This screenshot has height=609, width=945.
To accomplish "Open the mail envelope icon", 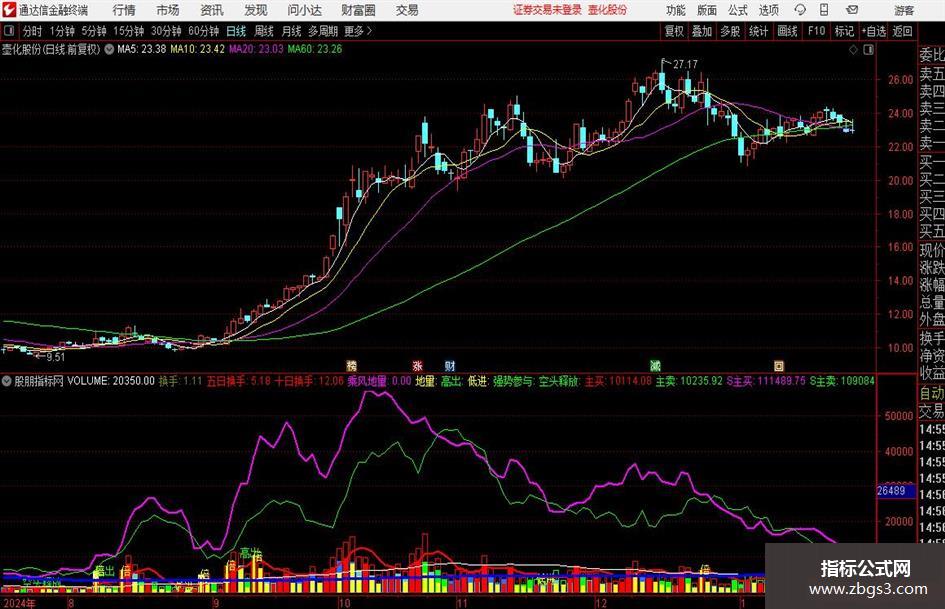I will (x=852, y=10).
